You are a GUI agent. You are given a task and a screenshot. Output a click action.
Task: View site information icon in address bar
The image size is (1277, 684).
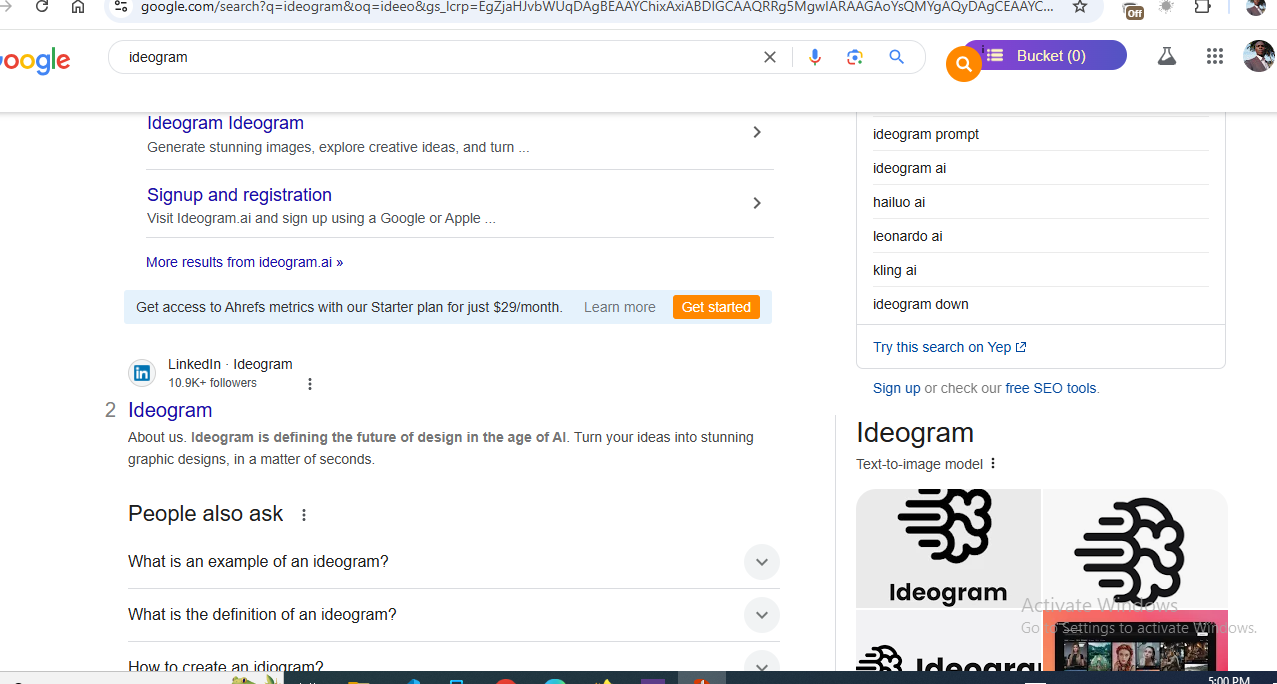point(120,7)
